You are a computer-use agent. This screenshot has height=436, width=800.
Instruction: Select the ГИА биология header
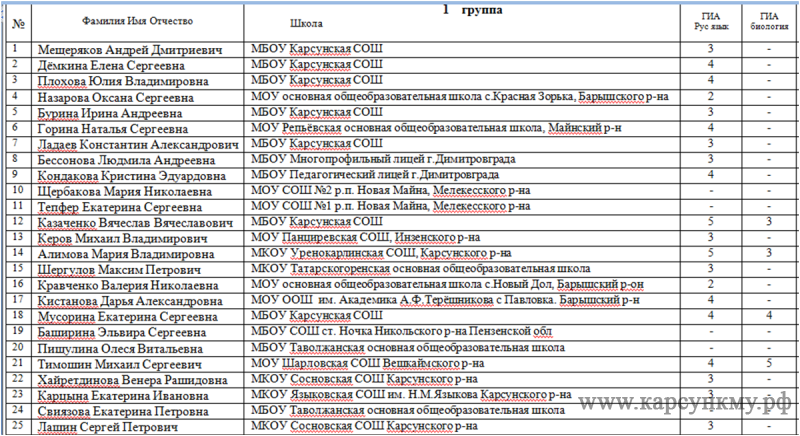click(x=769, y=21)
